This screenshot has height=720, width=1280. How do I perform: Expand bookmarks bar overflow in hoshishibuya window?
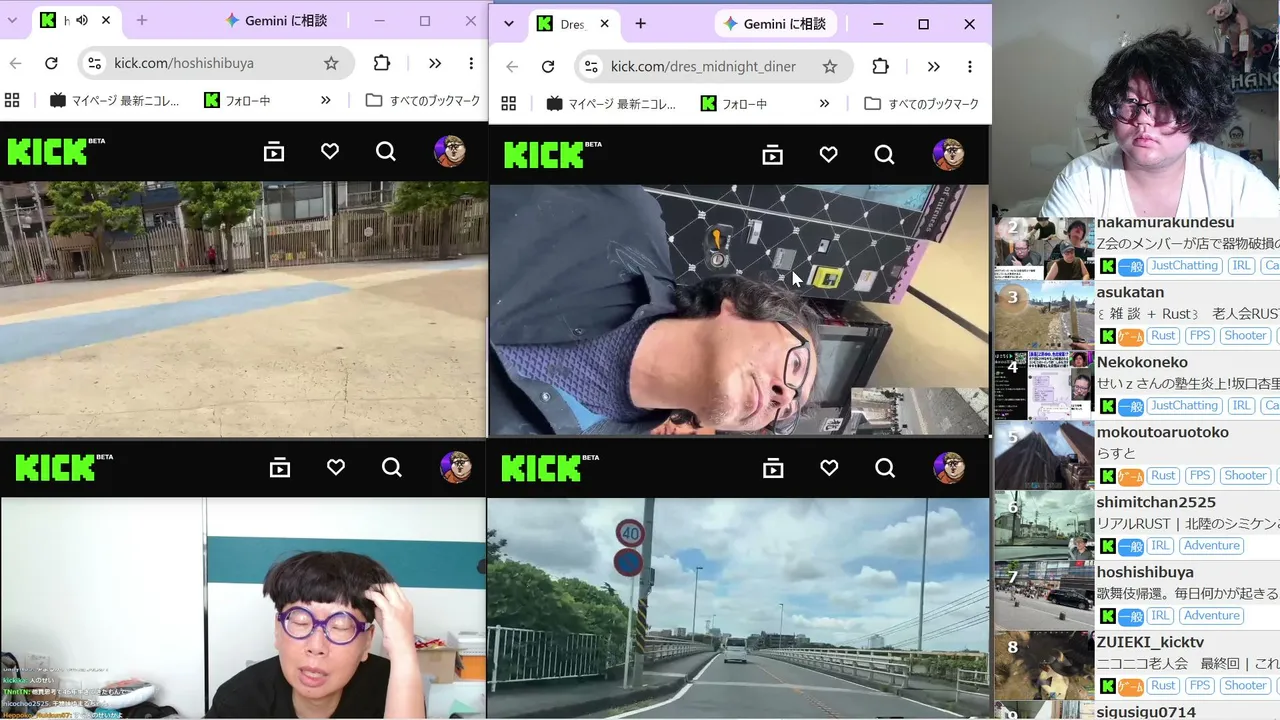[326, 100]
